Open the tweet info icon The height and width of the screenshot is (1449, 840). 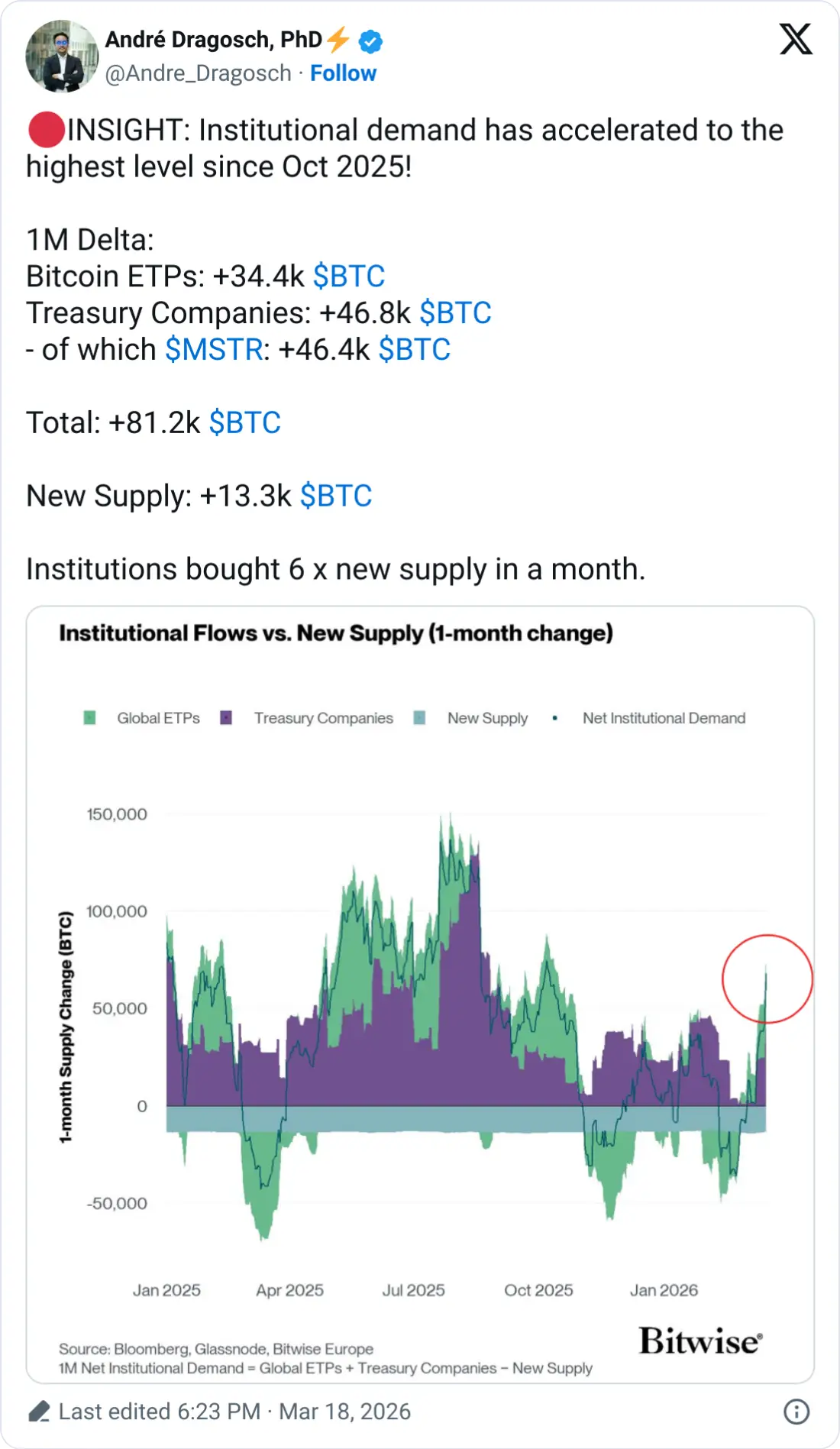pyautogui.click(x=796, y=1412)
